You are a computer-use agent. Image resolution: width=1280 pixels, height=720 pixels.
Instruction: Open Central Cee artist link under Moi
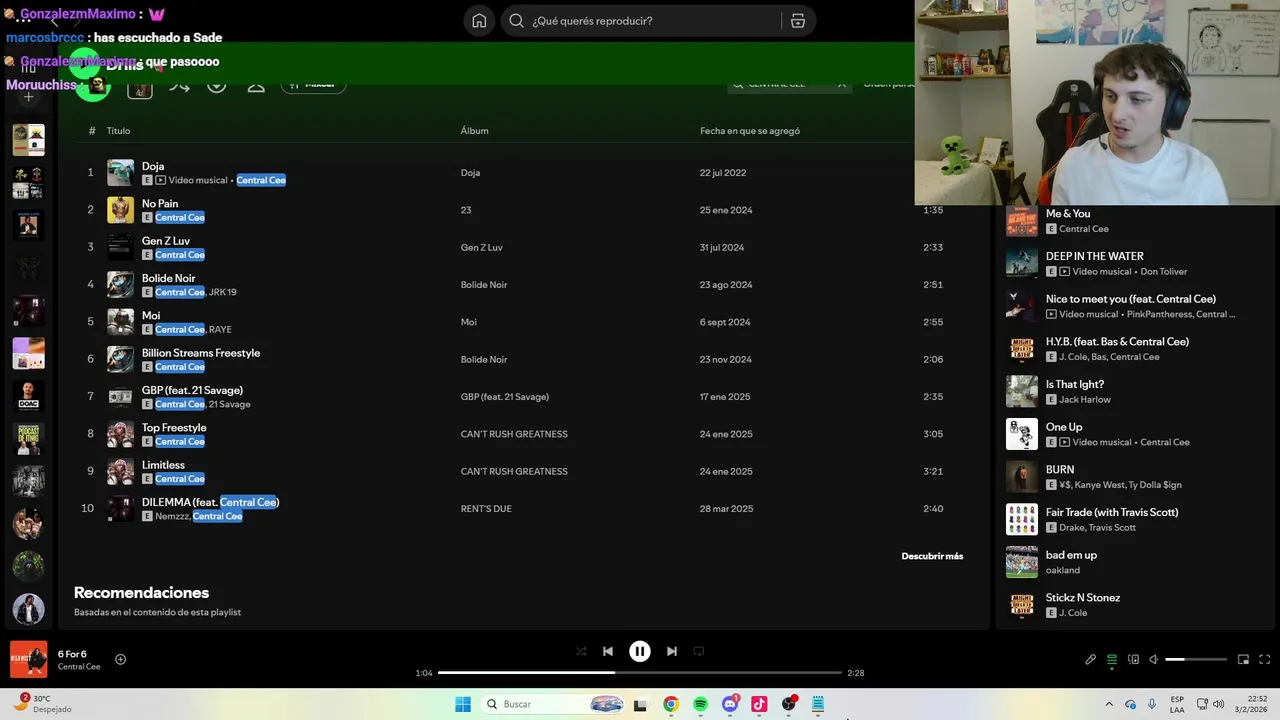[180, 329]
